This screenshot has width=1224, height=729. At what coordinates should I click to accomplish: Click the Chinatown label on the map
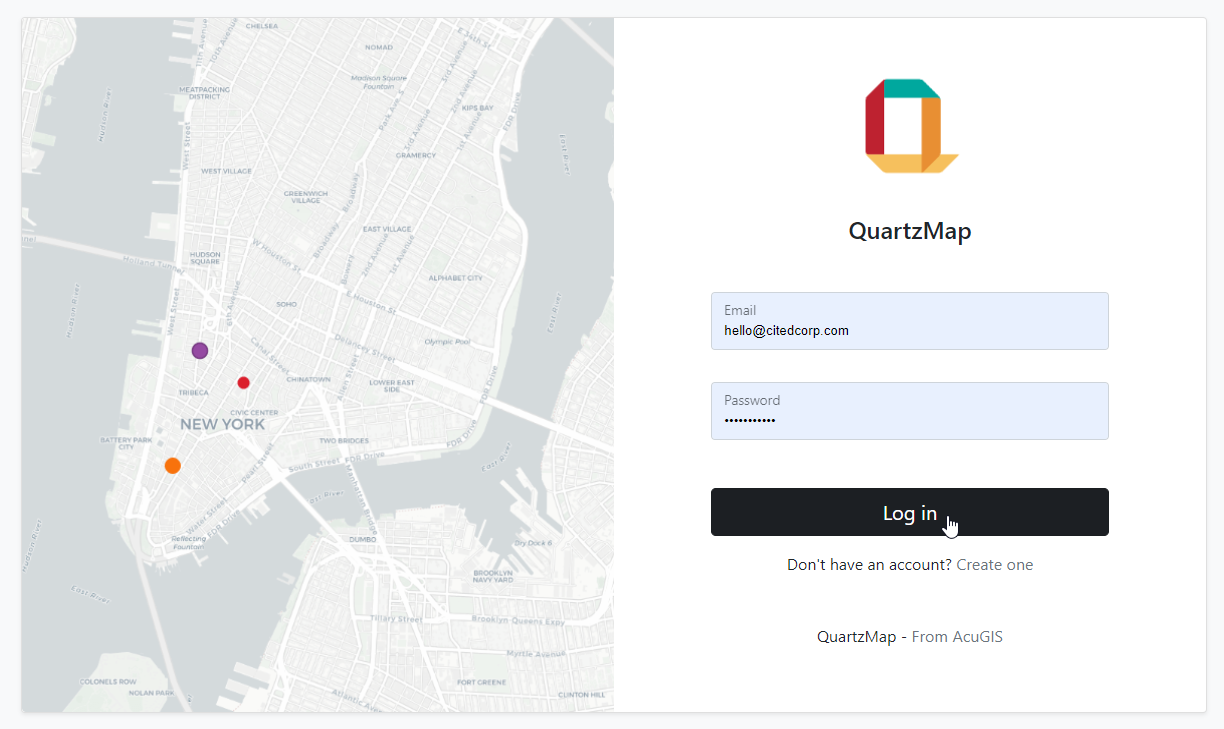click(308, 380)
